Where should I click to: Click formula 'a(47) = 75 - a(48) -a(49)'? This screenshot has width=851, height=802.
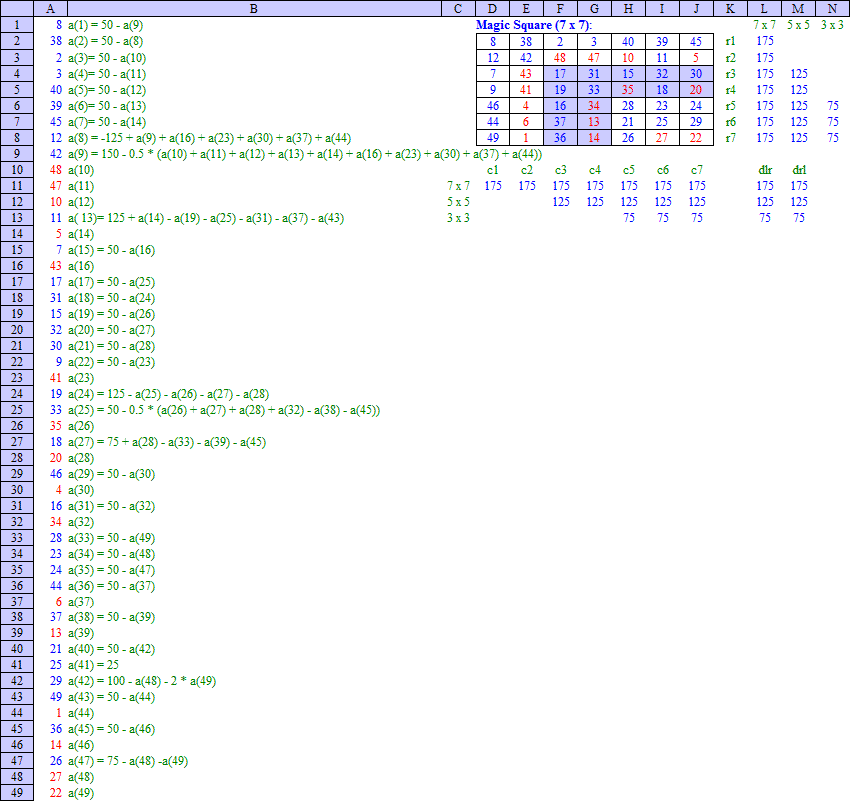[x=128, y=761]
